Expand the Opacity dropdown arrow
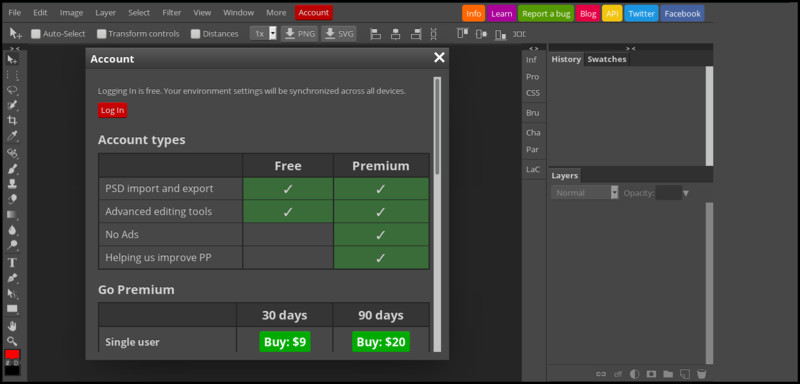Screen dimensions: 800x384 coord(686,193)
